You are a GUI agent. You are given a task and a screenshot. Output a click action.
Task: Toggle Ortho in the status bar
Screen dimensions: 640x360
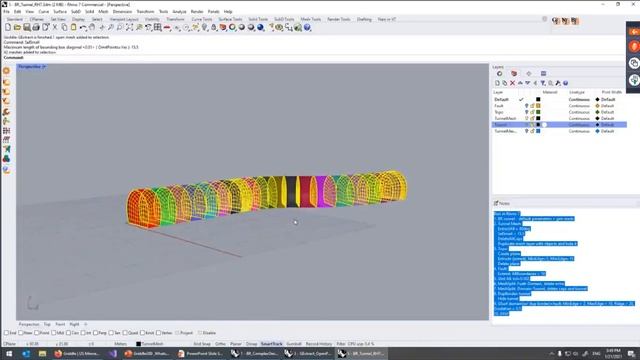pos(220,344)
